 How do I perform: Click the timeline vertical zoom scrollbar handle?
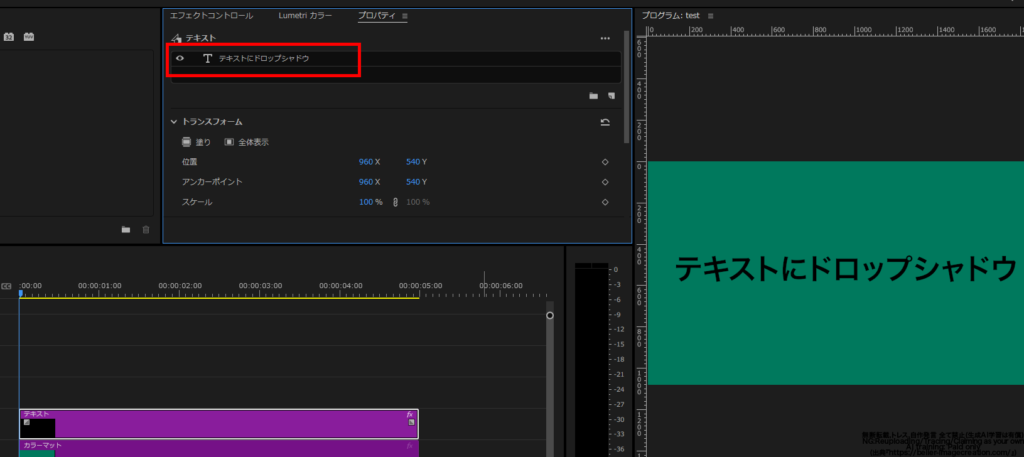pos(550,315)
